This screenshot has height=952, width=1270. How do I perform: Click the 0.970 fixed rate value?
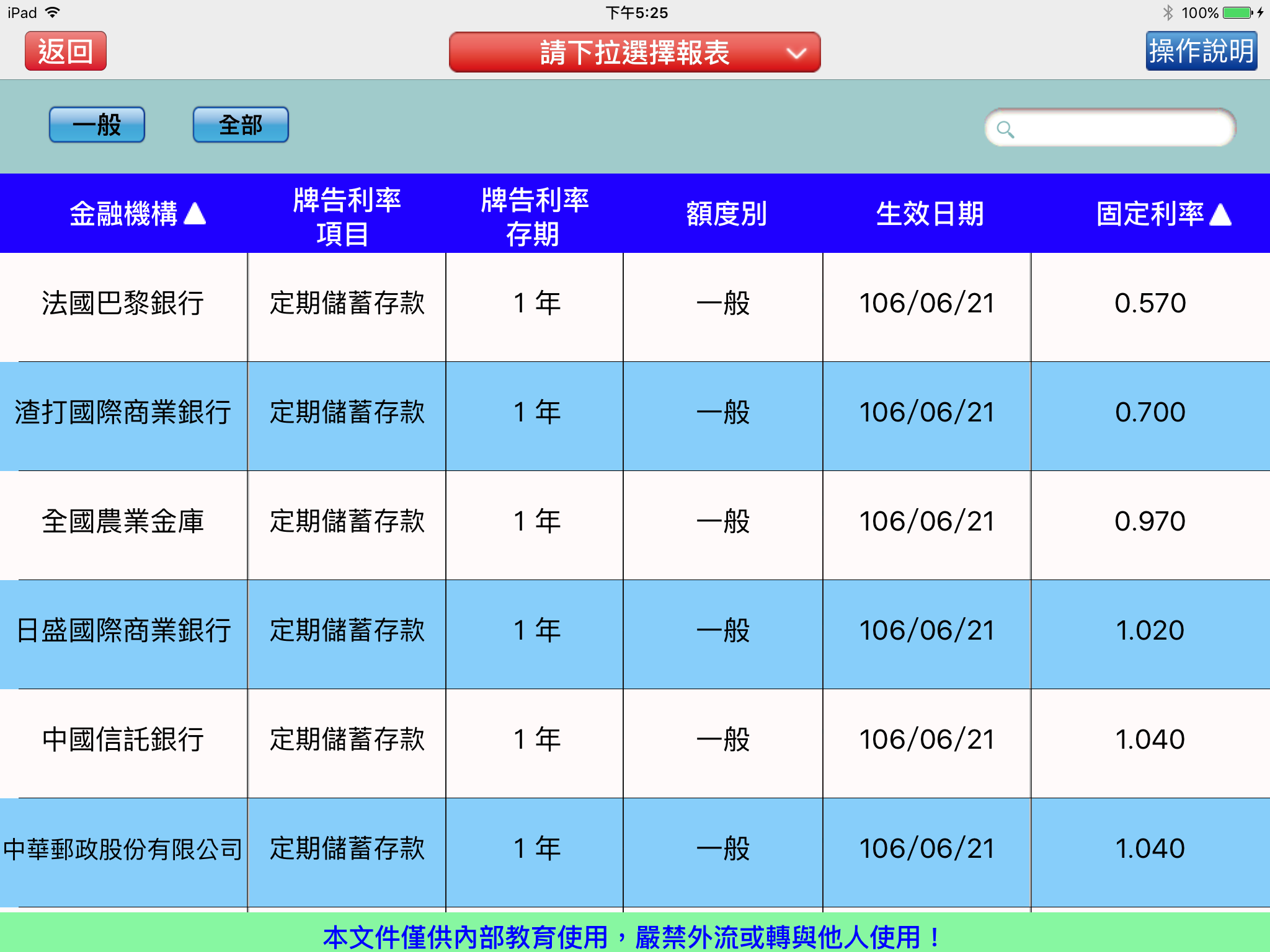pyautogui.click(x=1150, y=522)
